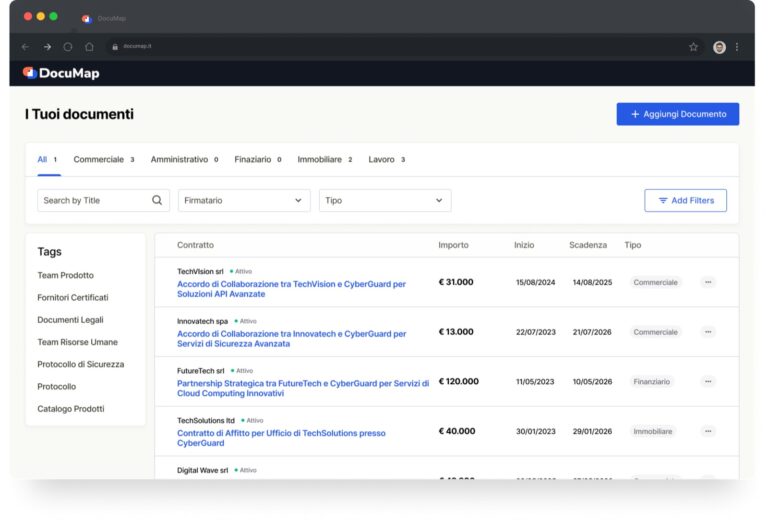Switch to the Lavoro tab
The height and width of the screenshot is (523, 768).
click(387, 160)
